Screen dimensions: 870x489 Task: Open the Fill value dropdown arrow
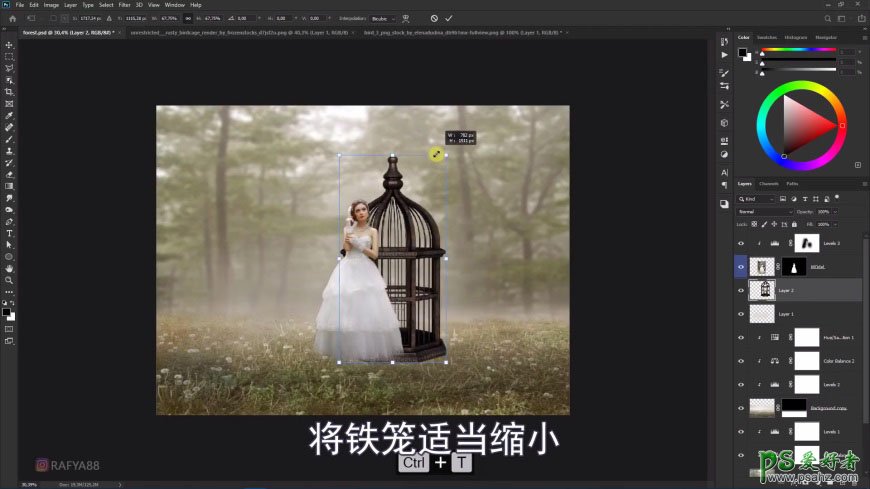tap(835, 224)
